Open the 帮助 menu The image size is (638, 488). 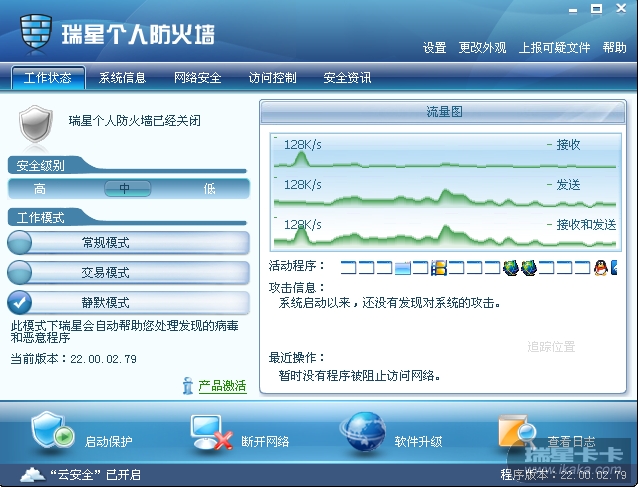[x=614, y=48]
